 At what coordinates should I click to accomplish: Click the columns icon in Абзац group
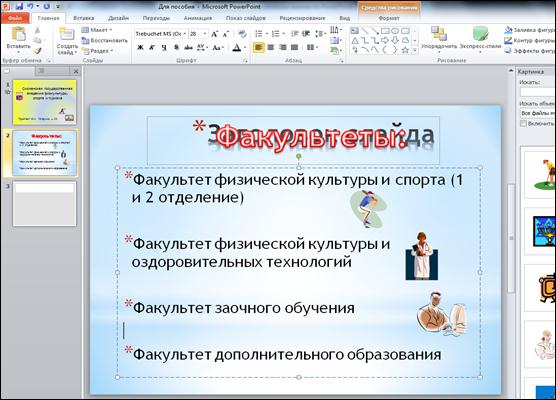point(312,48)
